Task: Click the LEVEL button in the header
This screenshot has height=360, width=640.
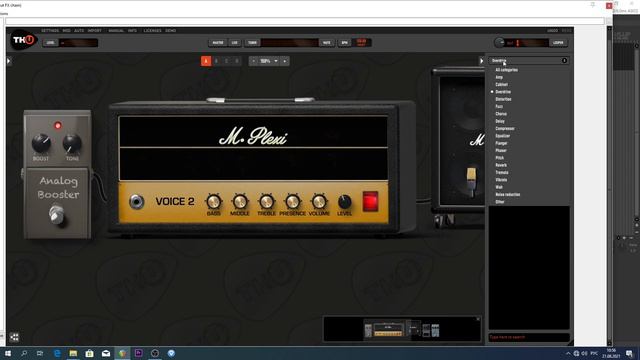Action: coord(50,42)
